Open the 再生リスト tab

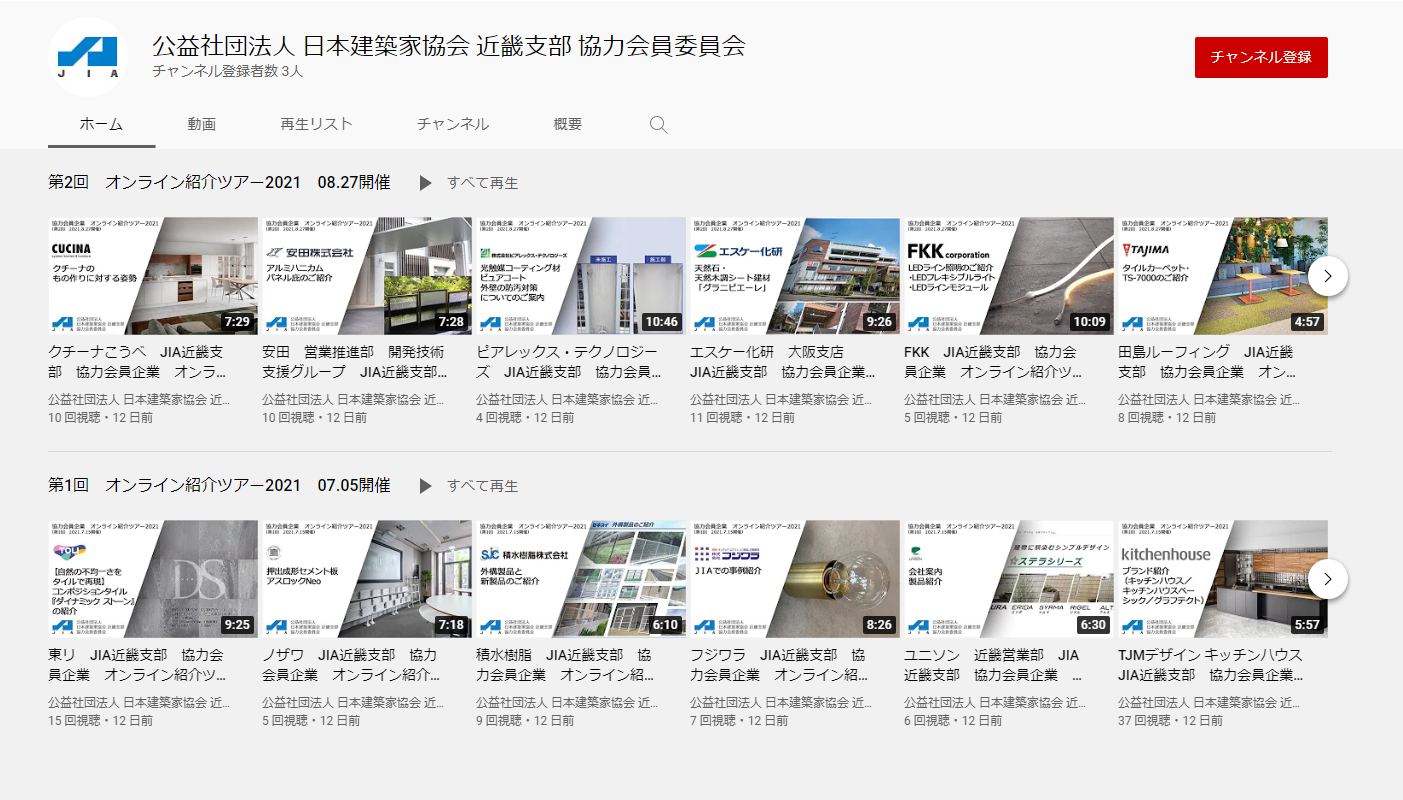316,124
